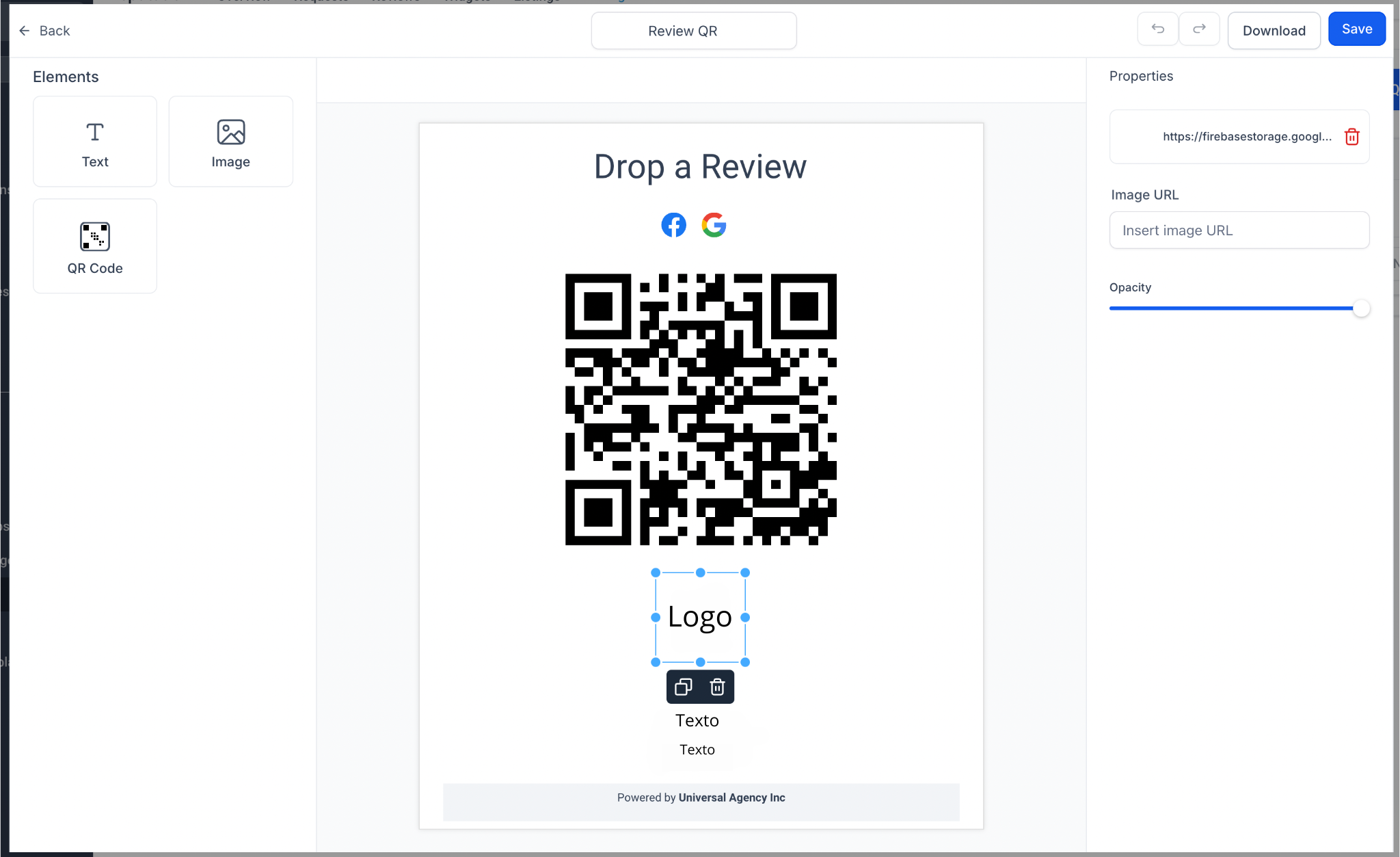
Task: Go back using the Back arrow button
Action: coord(44,31)
